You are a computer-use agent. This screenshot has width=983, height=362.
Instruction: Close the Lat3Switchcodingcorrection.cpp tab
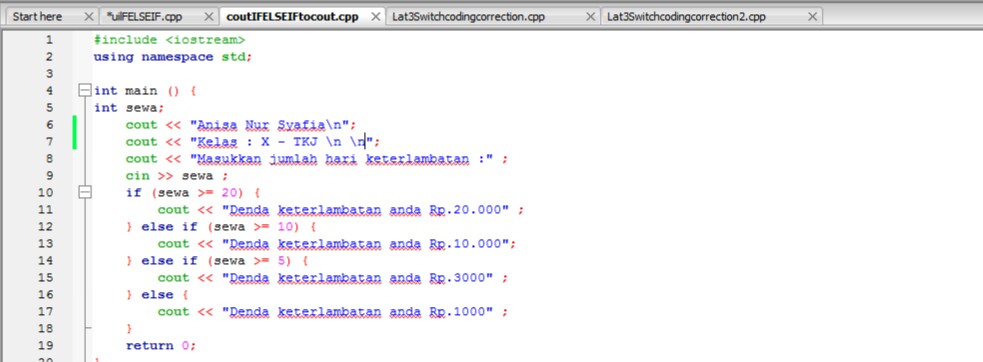pos(591,17)
